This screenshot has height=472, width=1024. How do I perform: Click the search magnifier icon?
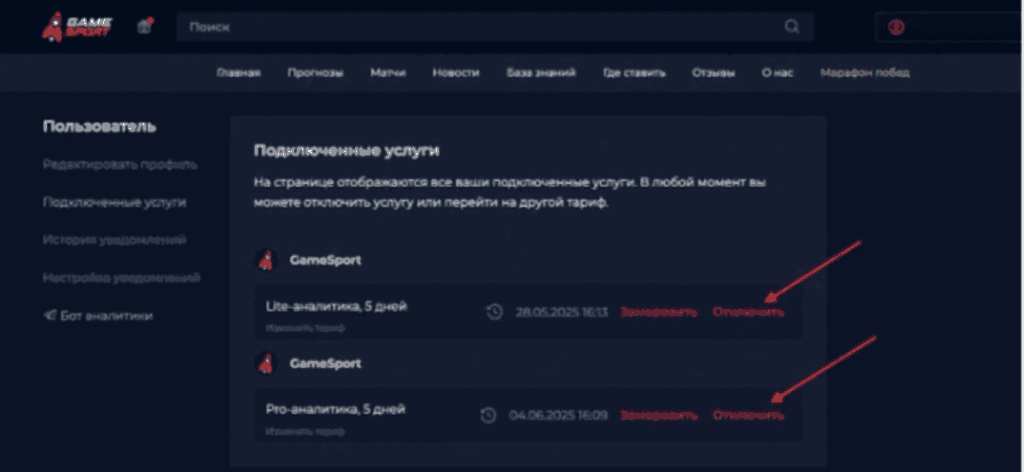point(792,27)
